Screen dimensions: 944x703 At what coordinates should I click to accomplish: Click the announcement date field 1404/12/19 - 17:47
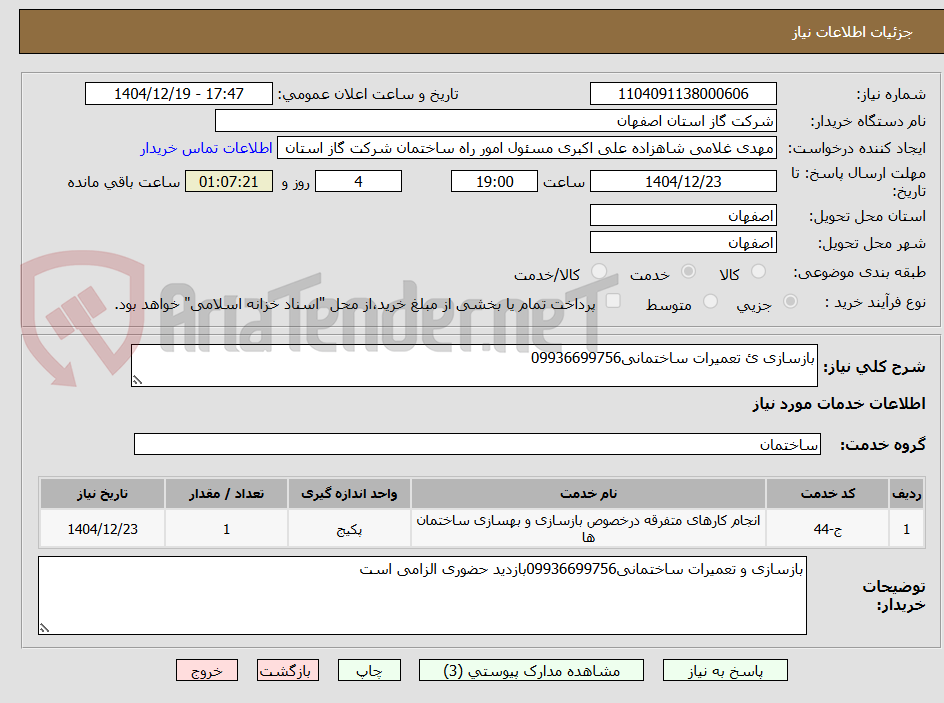coord(179,94)
